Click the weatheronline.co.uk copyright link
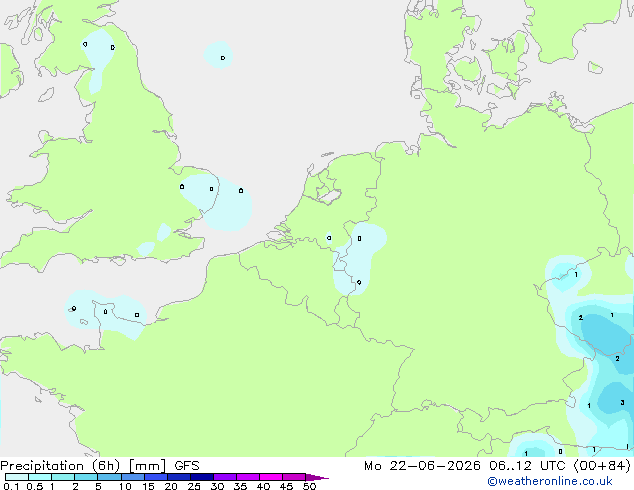The width and height of the screenshot is (634, 490). click(550, 481)
